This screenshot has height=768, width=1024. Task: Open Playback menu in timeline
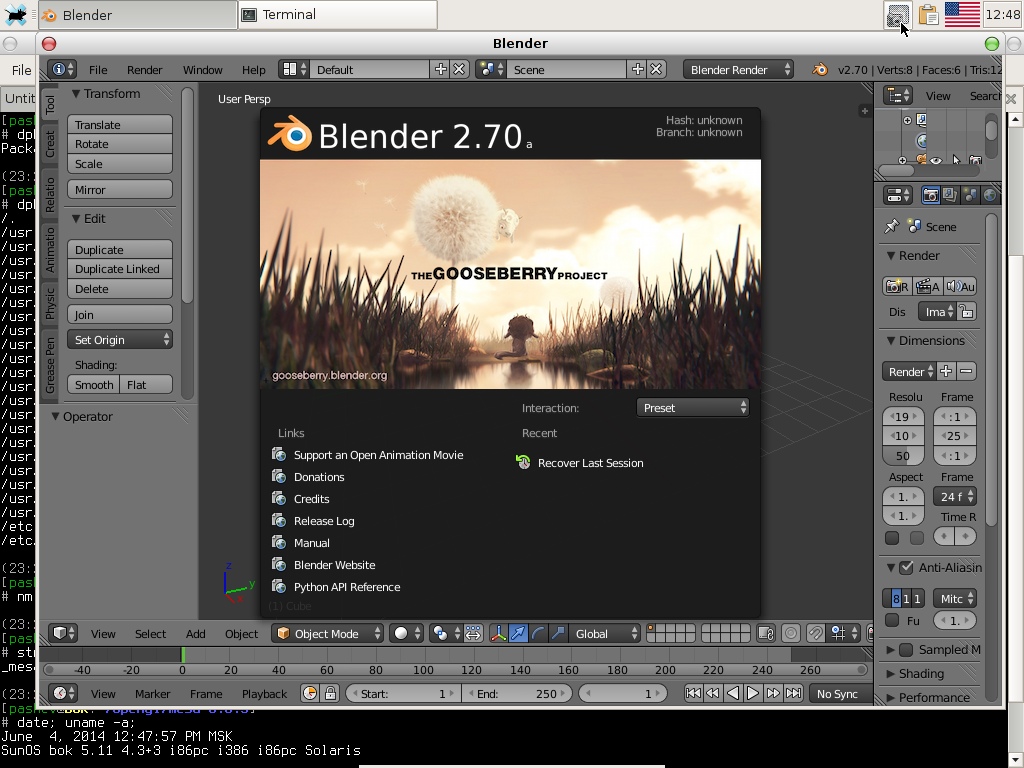tap(264, 694)
